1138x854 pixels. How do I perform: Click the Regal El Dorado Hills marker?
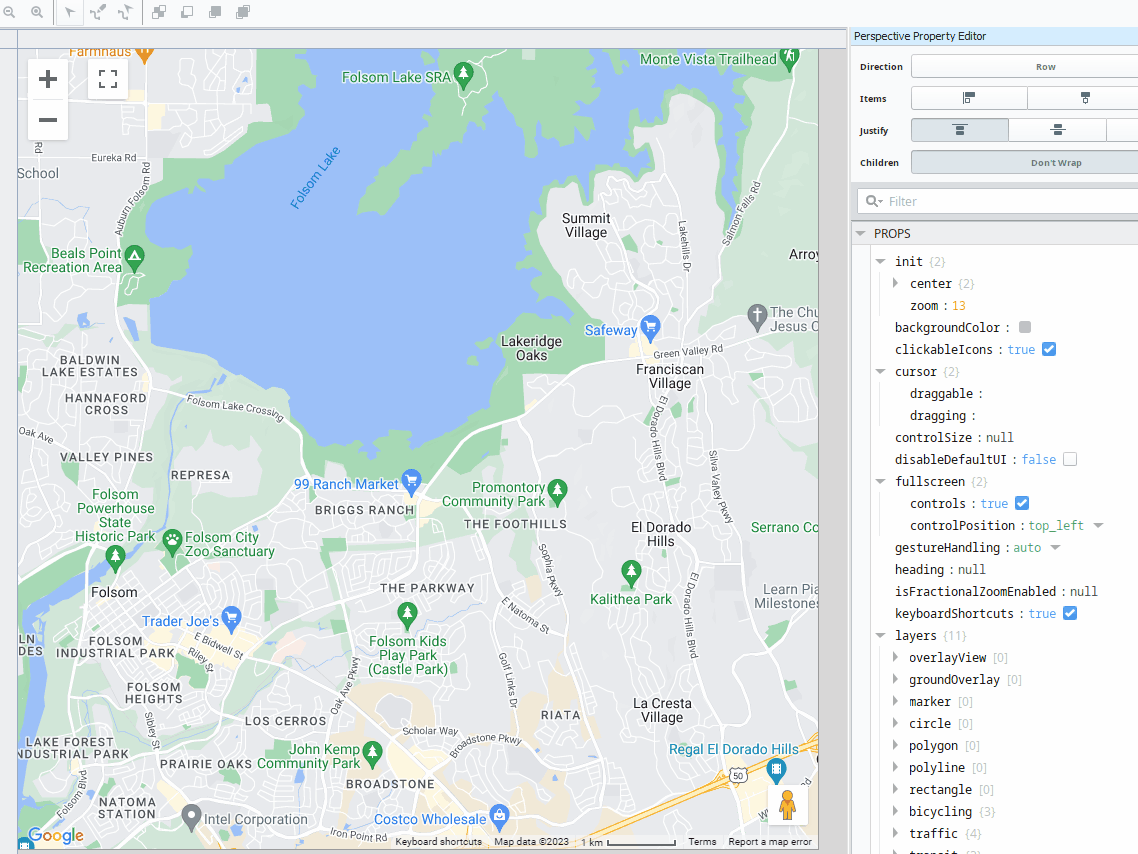[776, 769]
